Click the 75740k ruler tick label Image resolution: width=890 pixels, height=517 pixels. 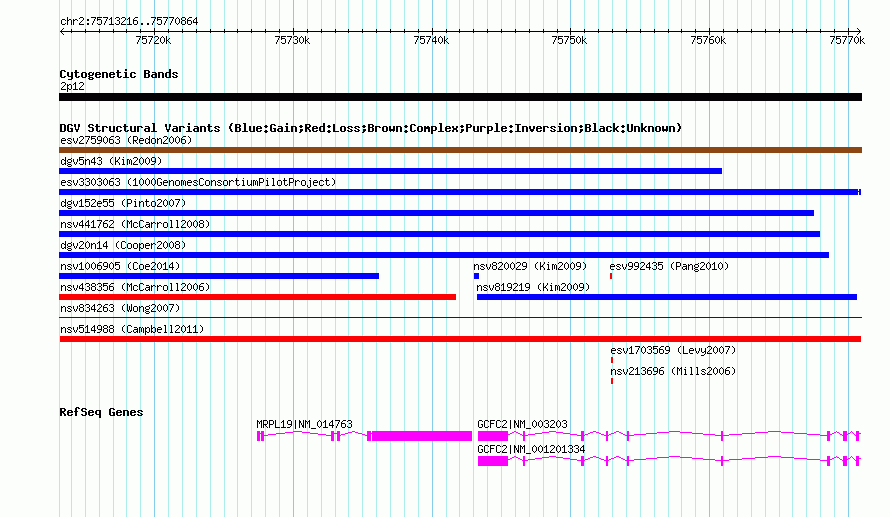pyautogui.click(x=431, y=40)
